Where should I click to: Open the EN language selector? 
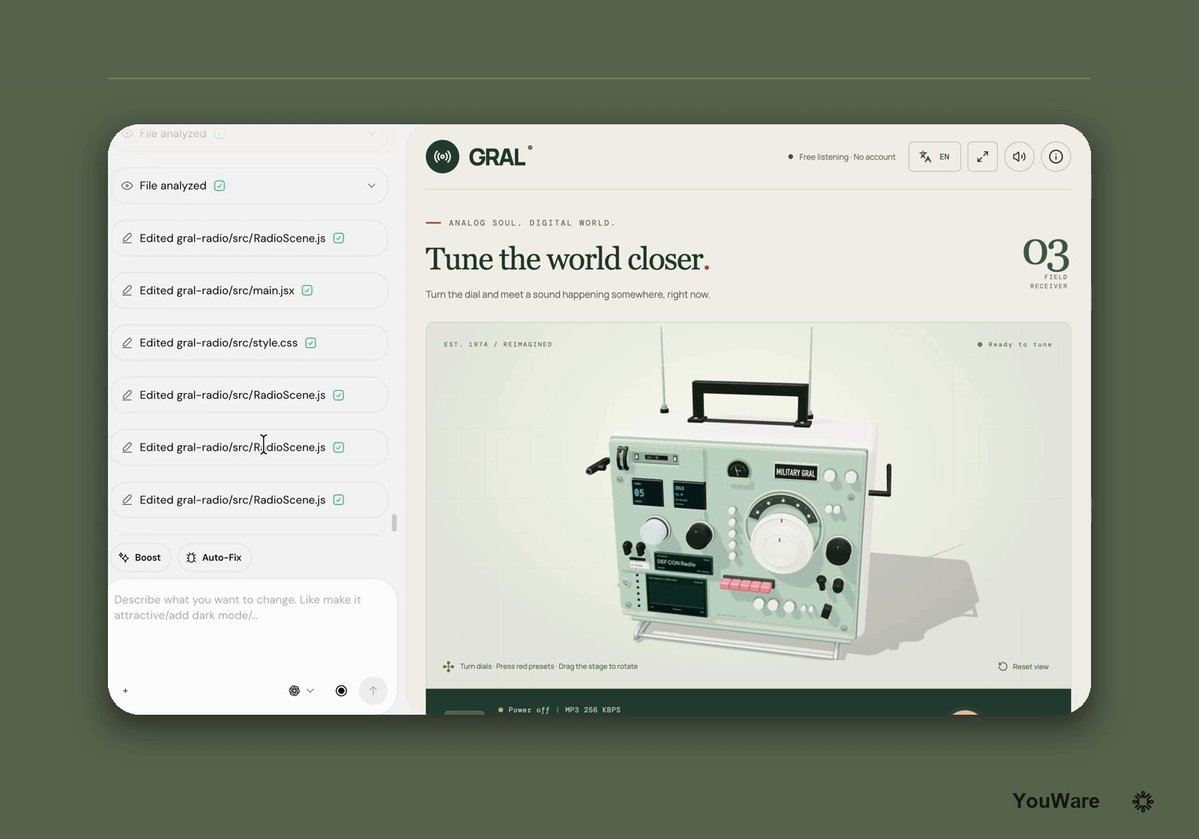(934, 157)
